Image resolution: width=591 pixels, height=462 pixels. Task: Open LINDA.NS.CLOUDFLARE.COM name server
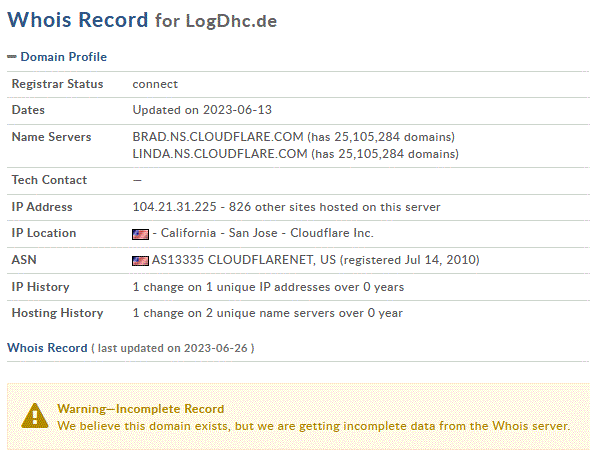coord(220,154)
